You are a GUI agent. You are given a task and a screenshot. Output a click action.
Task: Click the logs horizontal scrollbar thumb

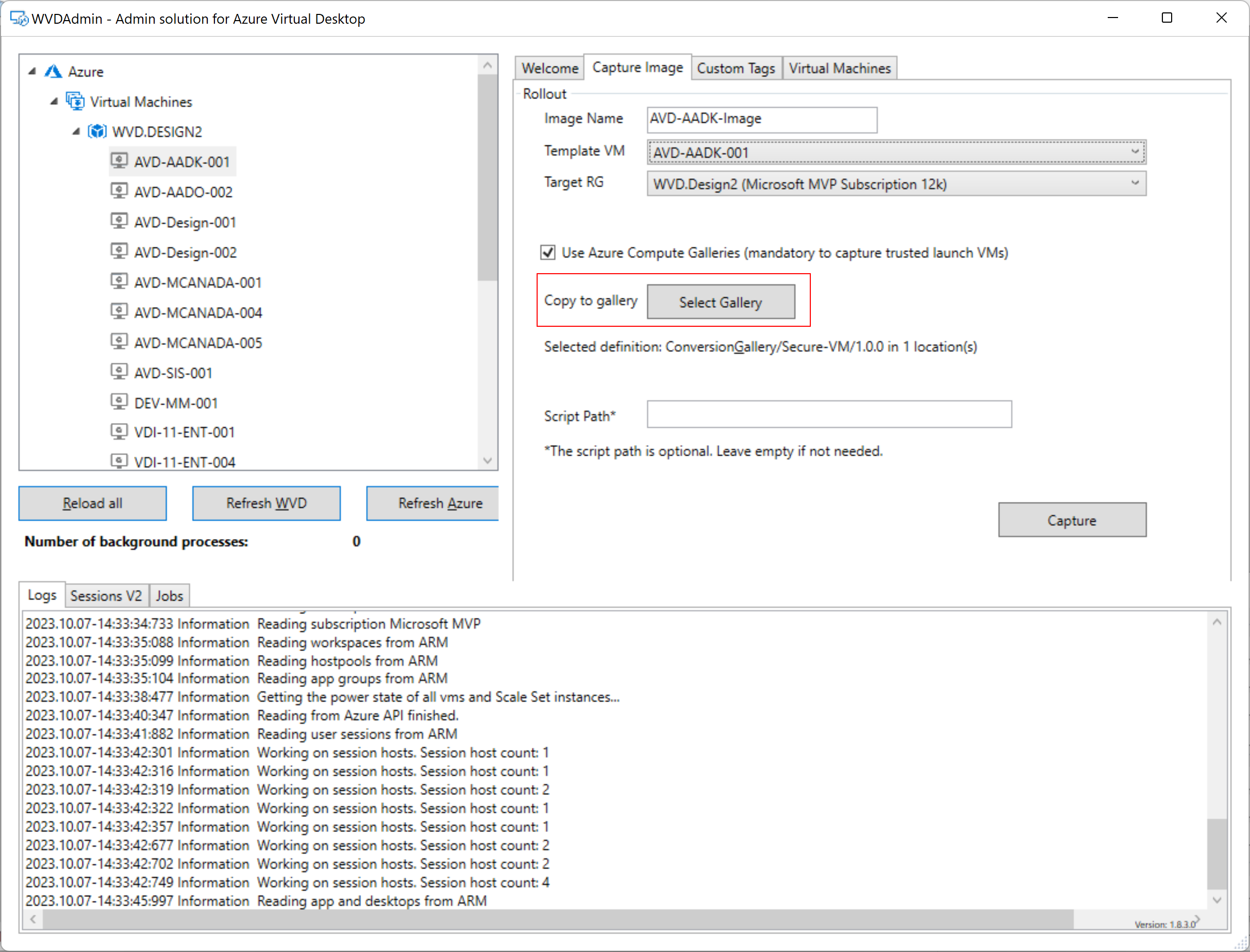coord(558,918)
